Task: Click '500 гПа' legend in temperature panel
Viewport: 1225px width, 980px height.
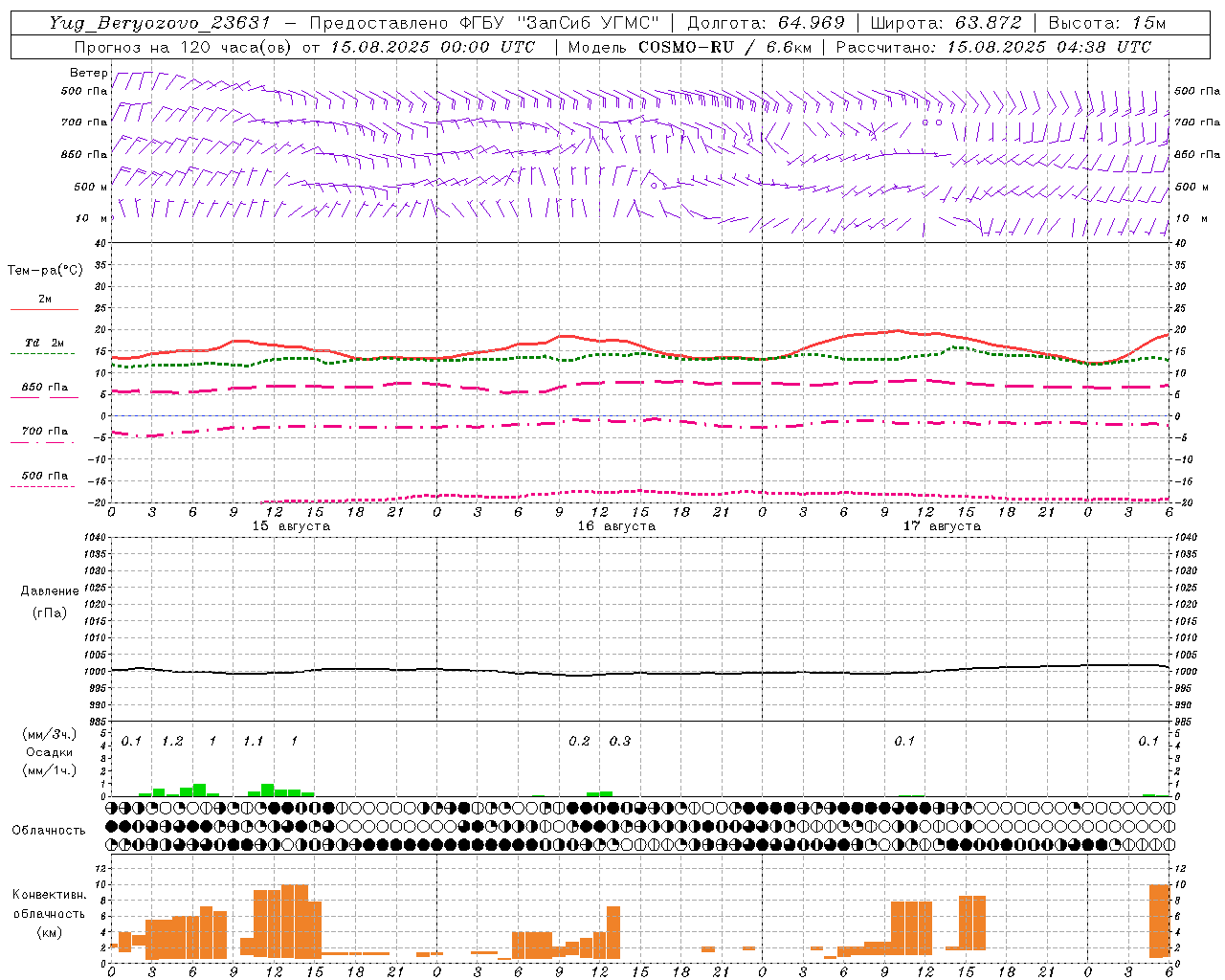Action: coord(45,476)
